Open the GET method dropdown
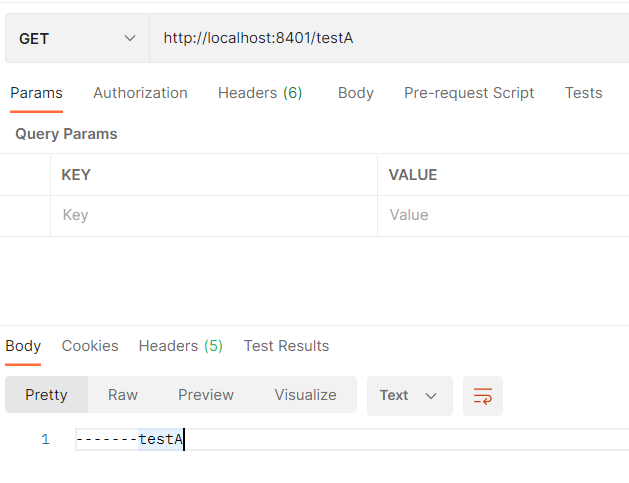 [x=77, y=39]
